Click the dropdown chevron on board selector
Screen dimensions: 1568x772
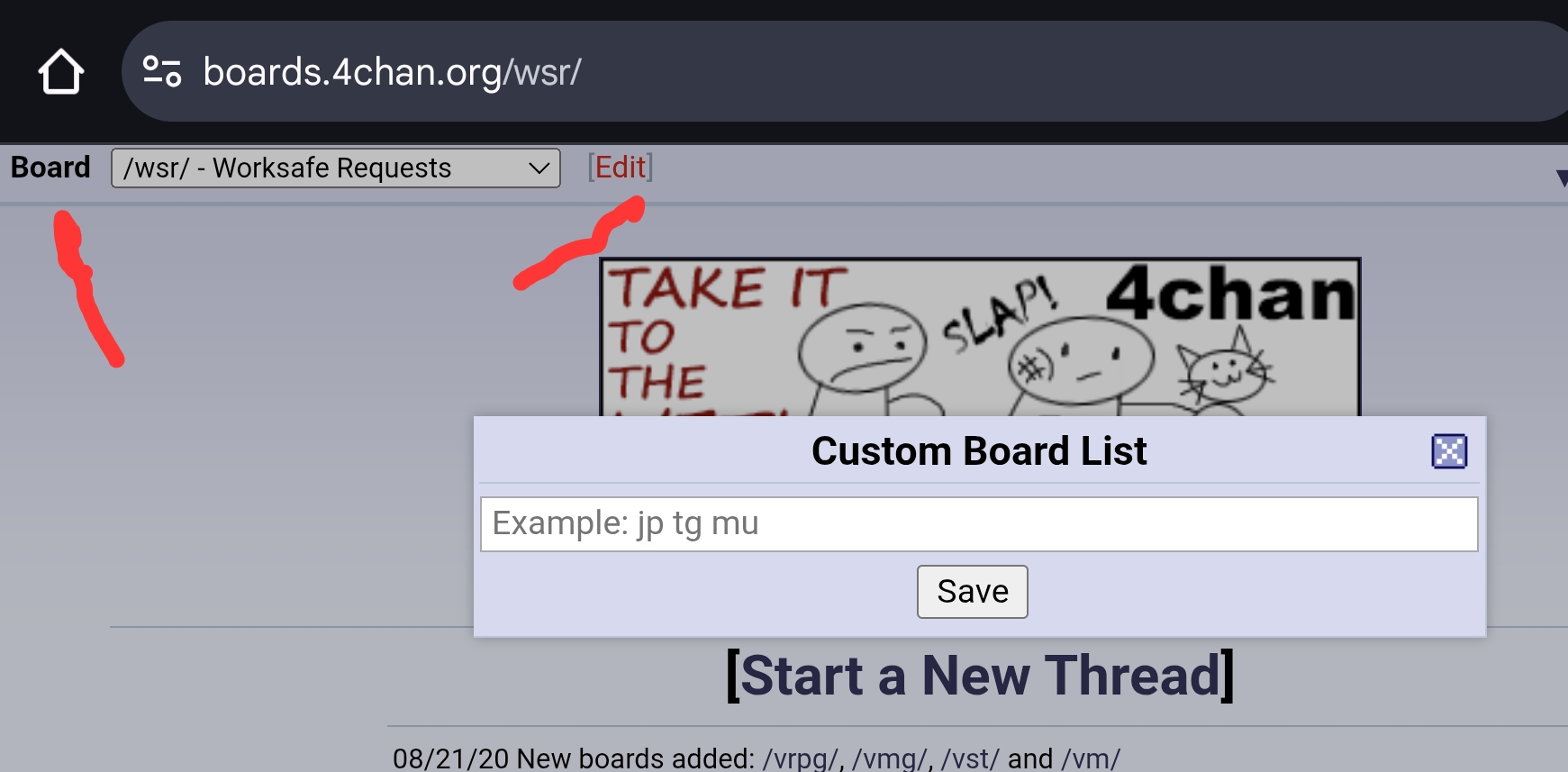(539, 168)
